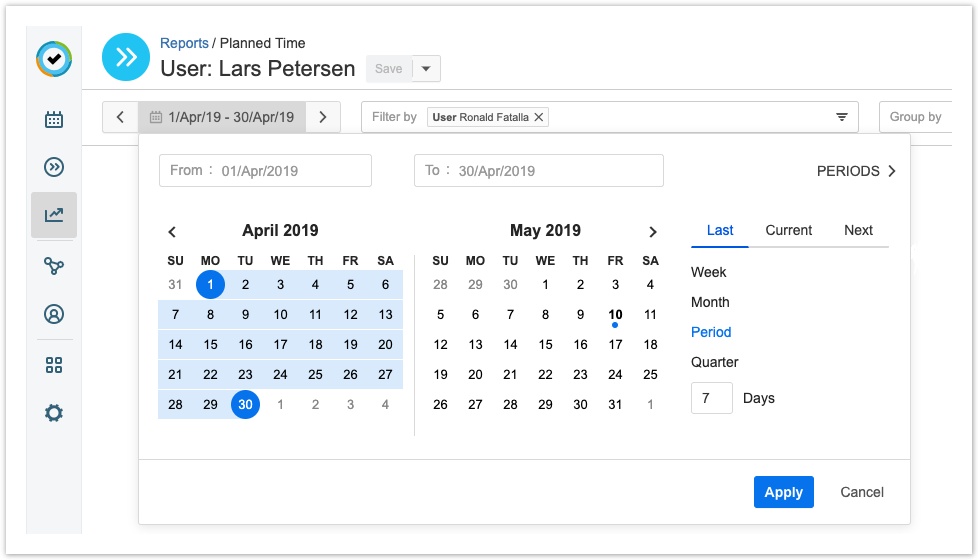Open the reports chart icon in sidebar
This screenshot has height=560, width=978.
click(54, 215)
